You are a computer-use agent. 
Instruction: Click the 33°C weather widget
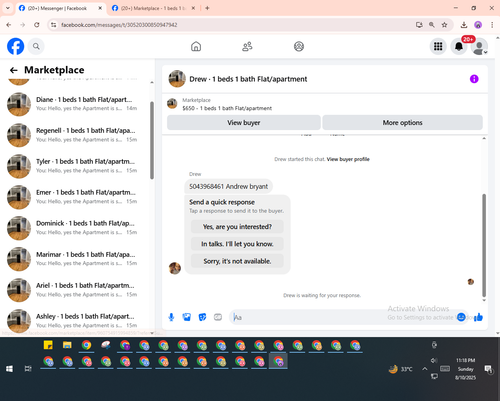click(401, 369)
